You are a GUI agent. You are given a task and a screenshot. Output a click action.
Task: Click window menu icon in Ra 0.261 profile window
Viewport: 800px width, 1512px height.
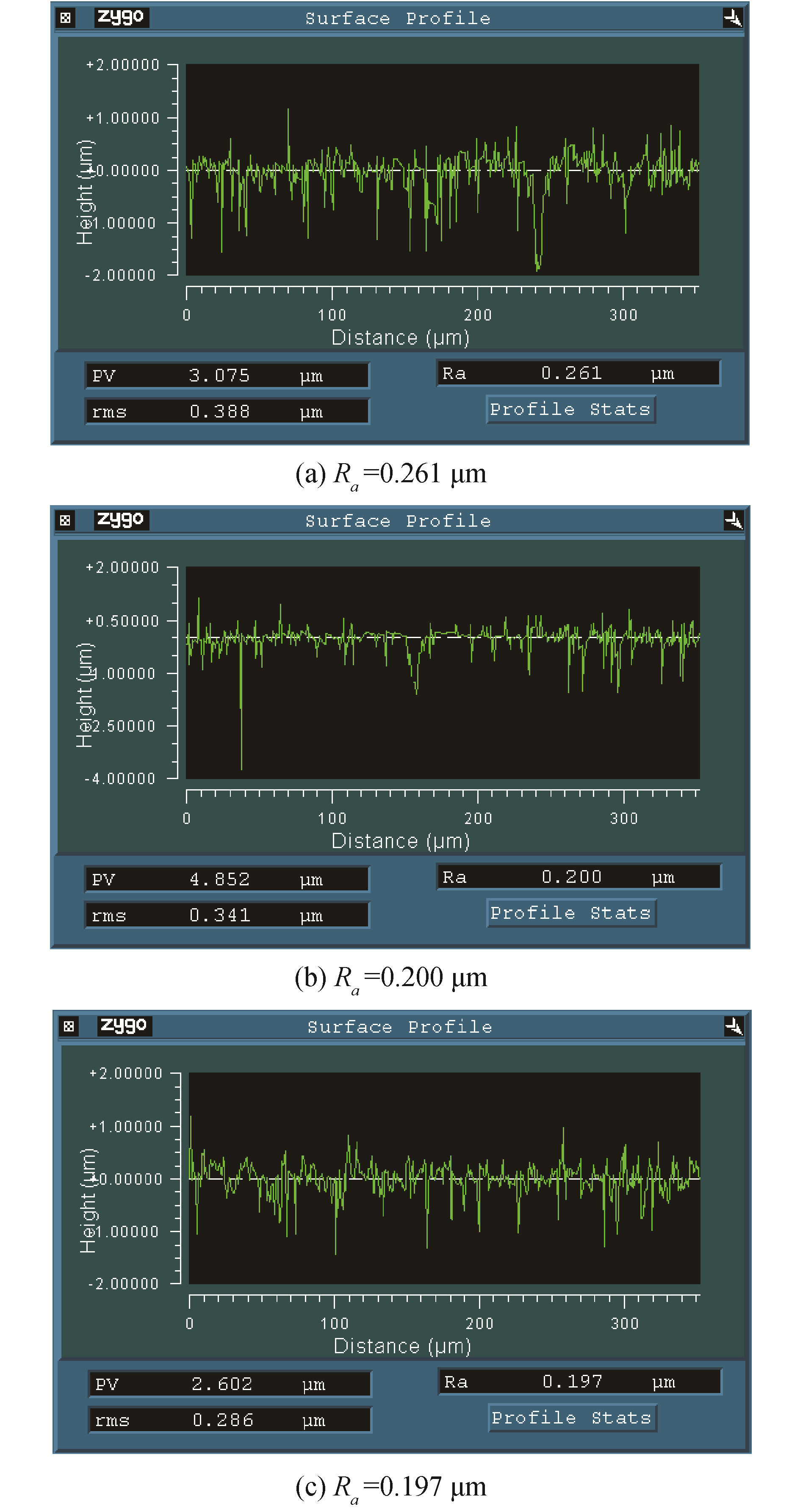point(66,18)
